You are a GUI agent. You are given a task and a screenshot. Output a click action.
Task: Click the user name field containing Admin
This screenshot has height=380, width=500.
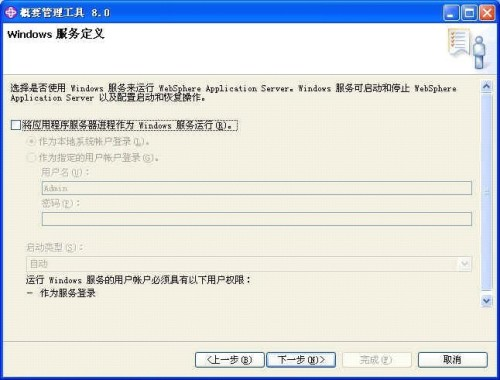tap(257, 188)
